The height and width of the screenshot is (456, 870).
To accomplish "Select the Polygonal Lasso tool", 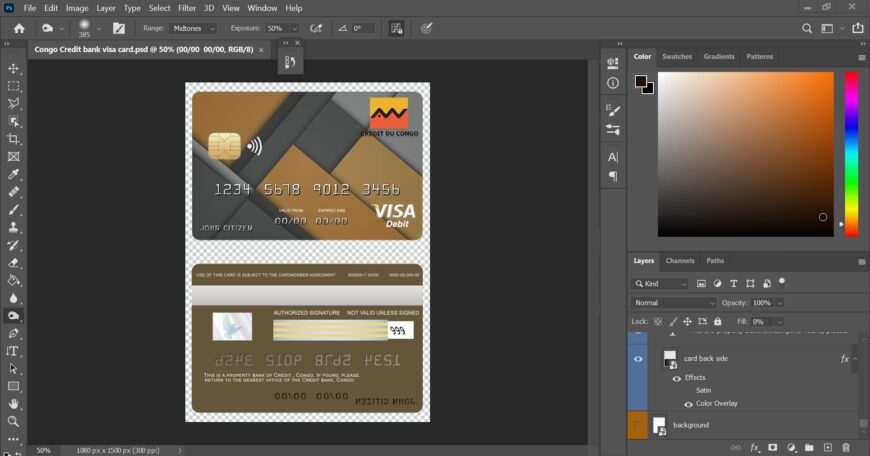I will [x=13, y=104].
